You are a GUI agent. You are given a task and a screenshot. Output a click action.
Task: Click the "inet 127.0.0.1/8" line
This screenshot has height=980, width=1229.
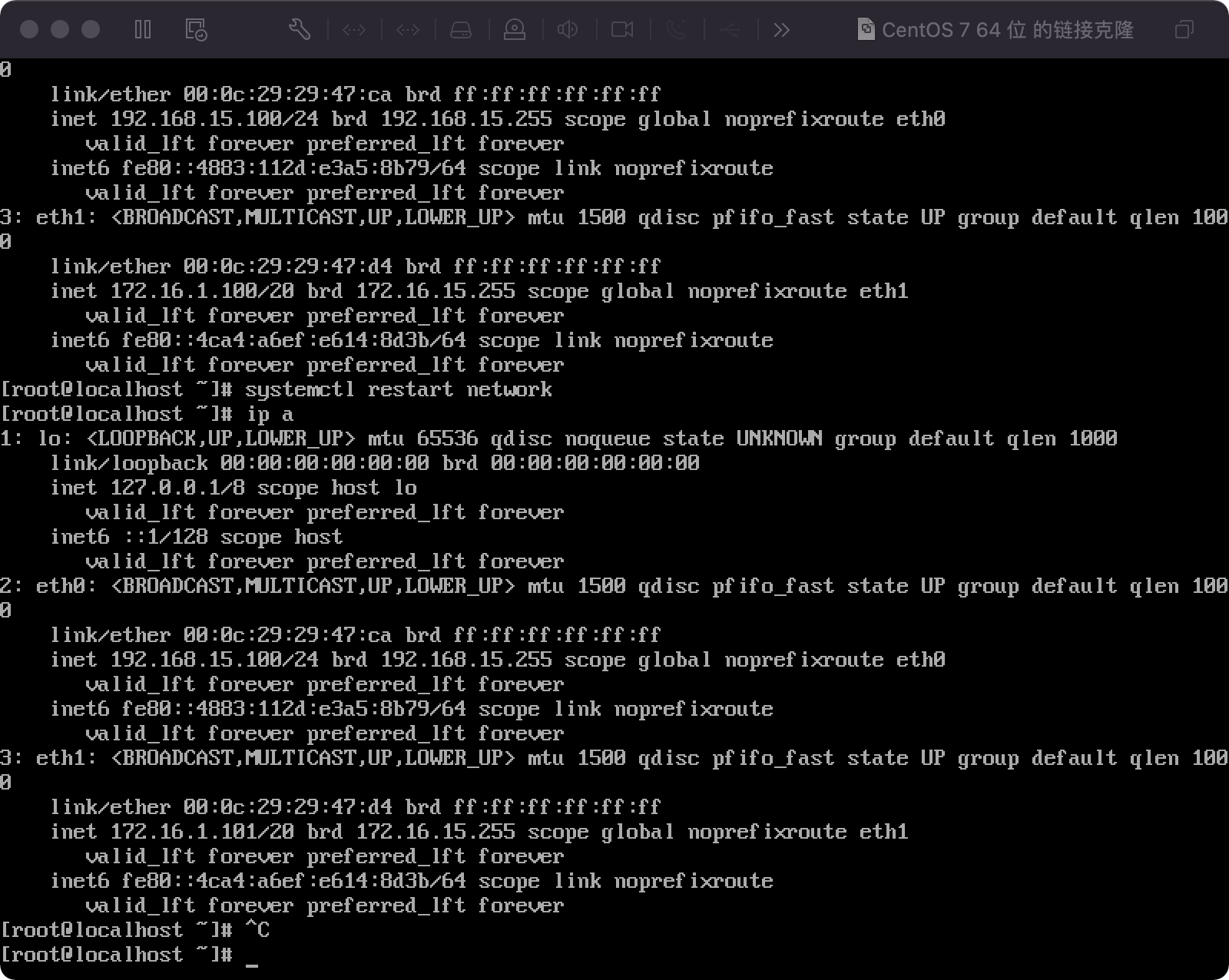click(x=234, y=488)
